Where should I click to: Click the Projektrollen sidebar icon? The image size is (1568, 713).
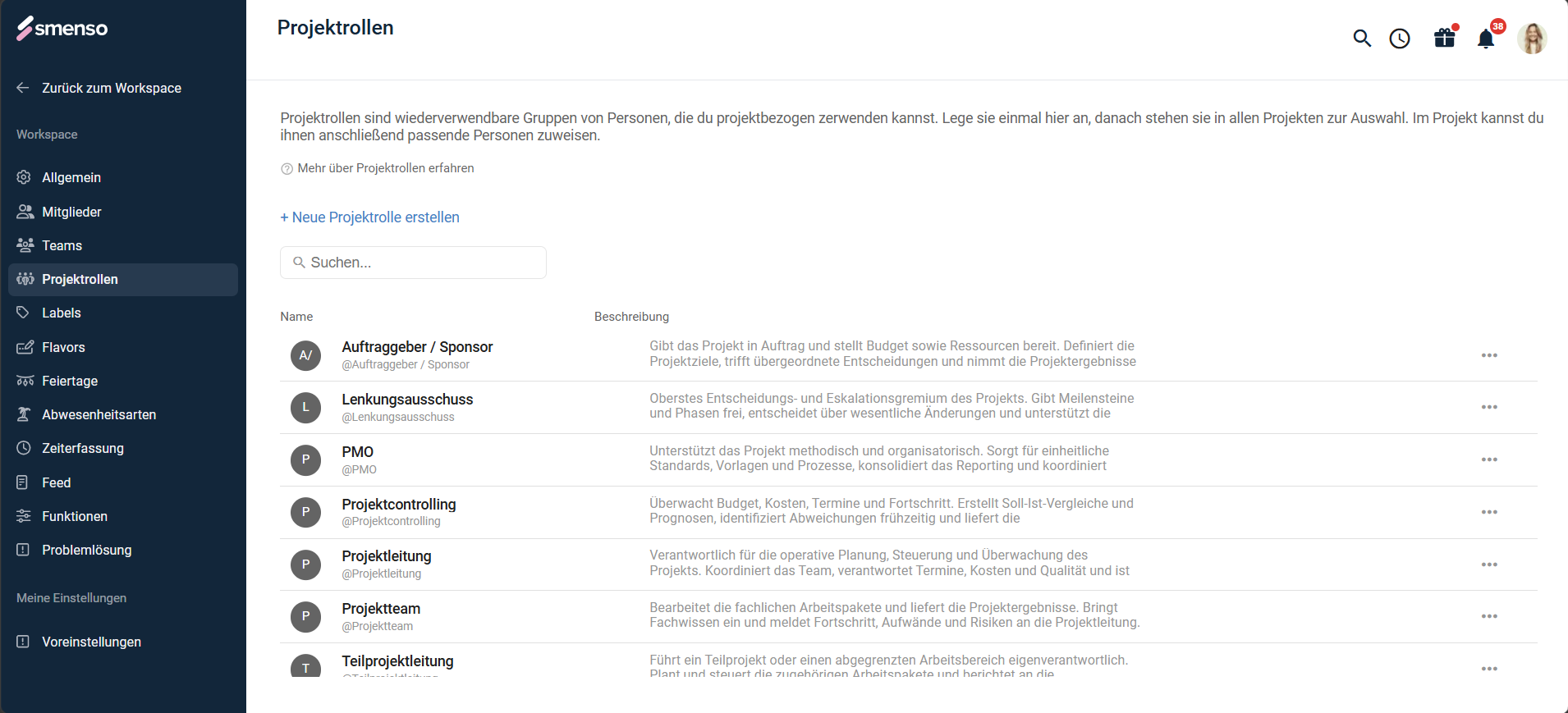[25, 279]
